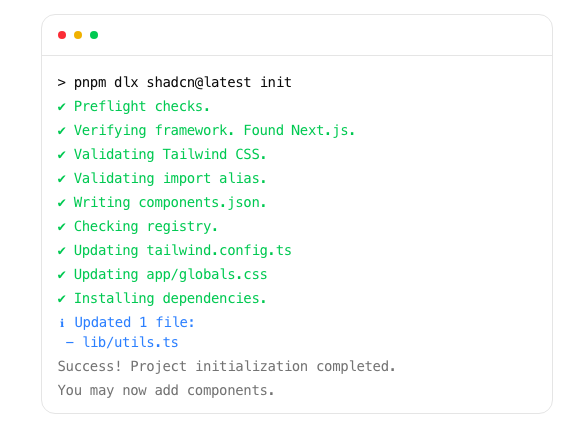Click the 'Updated 1 file:' info line

point(134,322)
